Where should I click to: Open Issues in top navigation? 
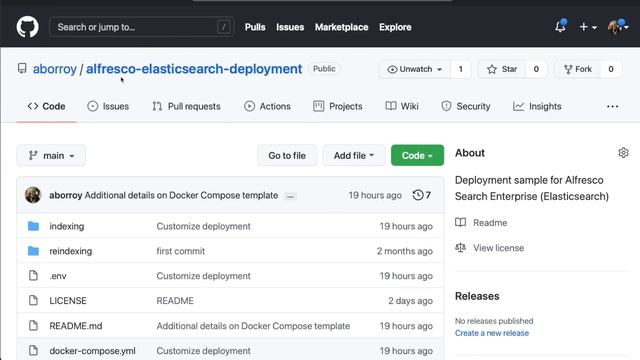click(290, 27)
